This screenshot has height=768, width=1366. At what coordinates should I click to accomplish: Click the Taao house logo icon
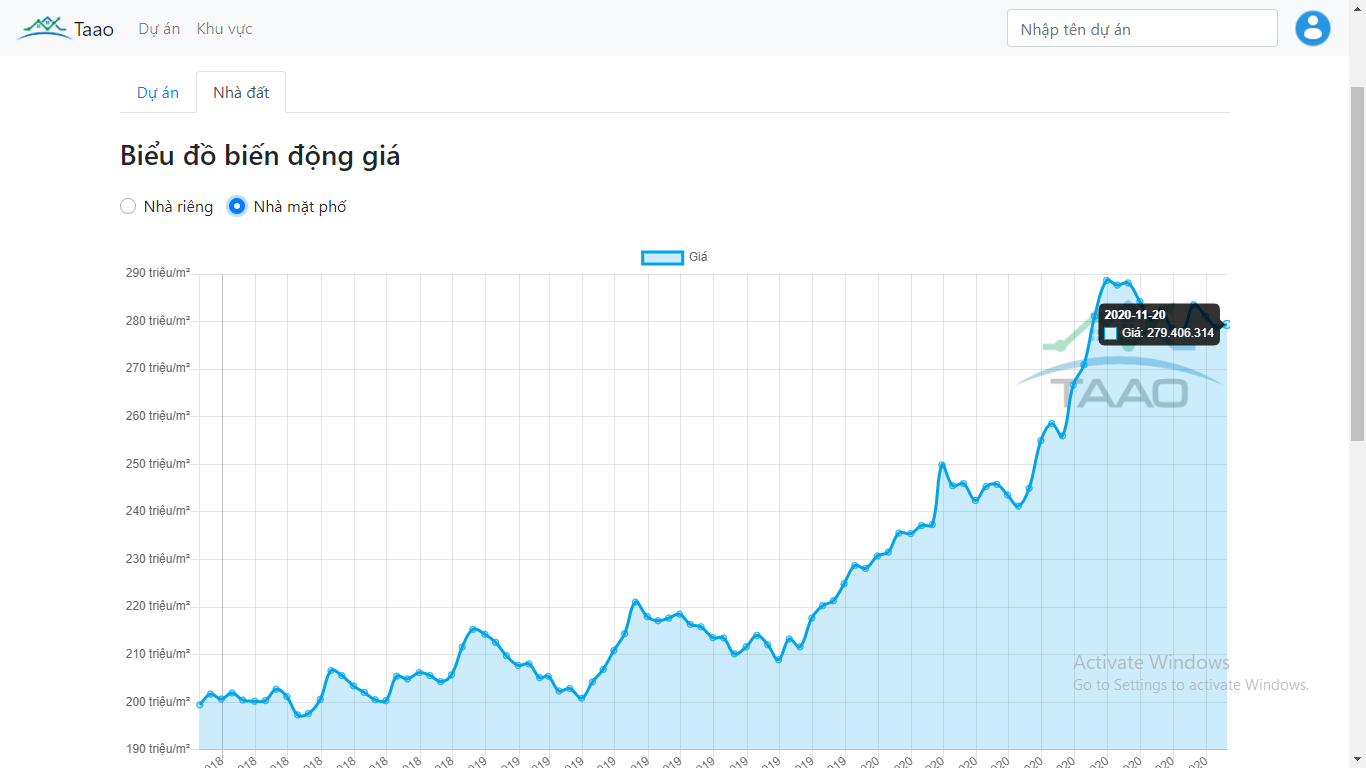point(44,28)
